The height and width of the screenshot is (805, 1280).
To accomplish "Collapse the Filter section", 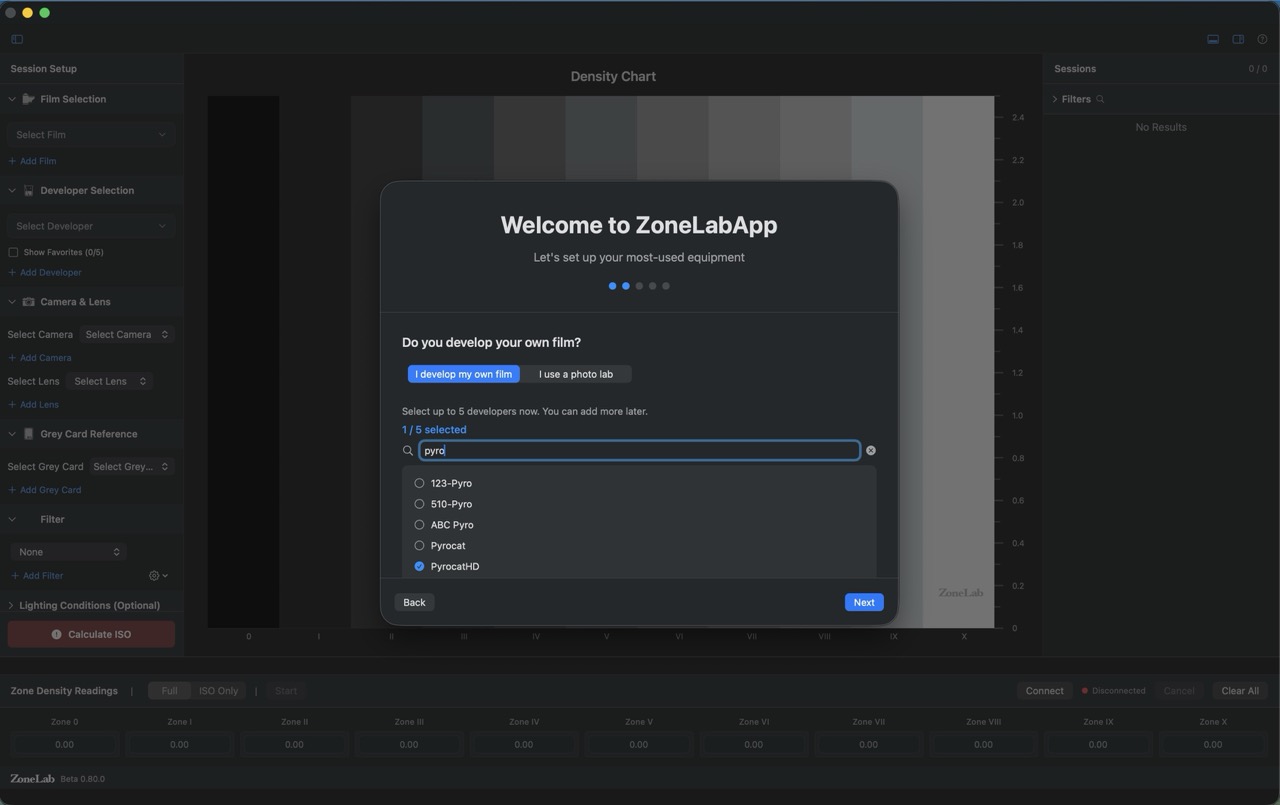I will (12, 519).
